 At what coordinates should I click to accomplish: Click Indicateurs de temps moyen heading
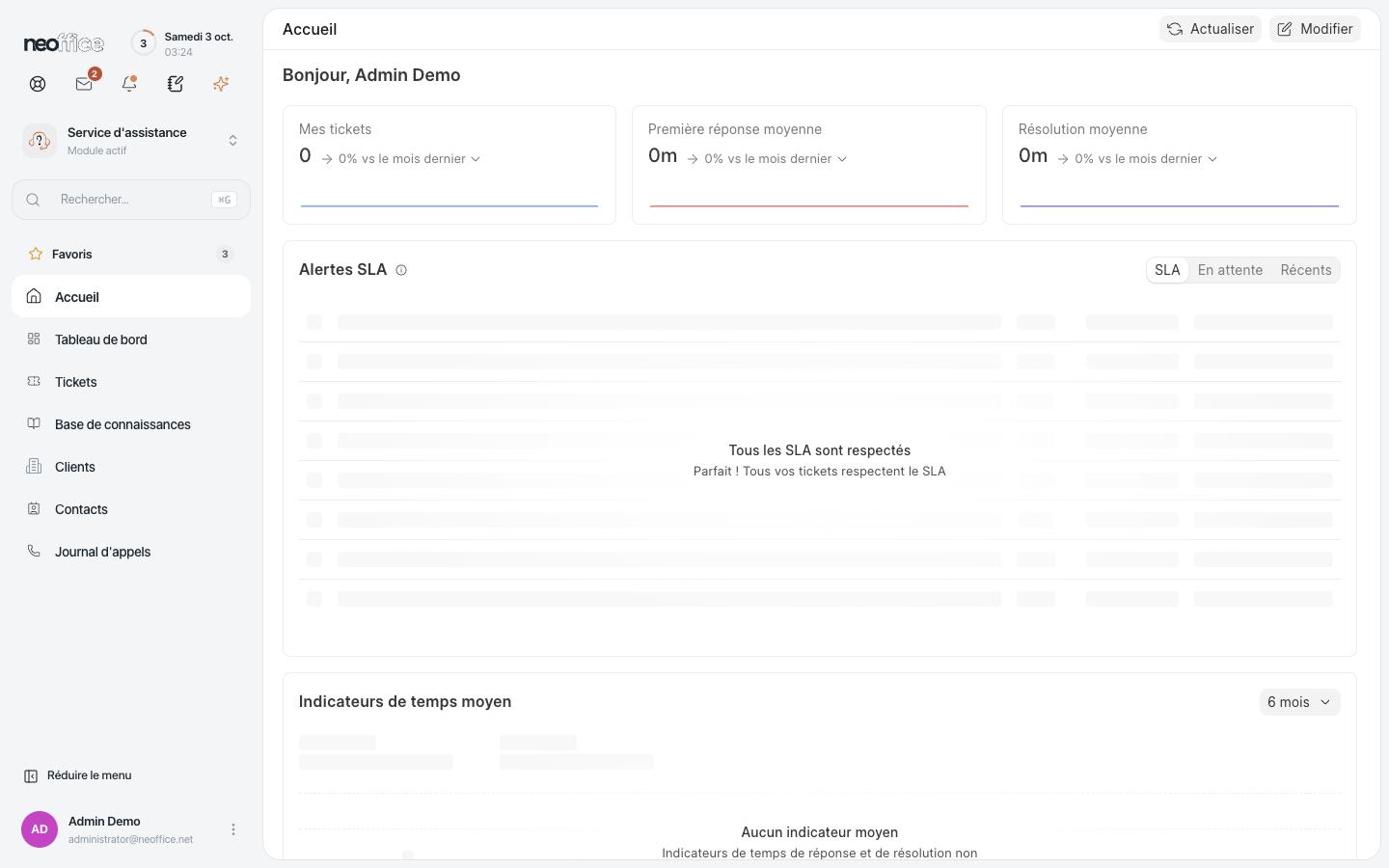405,702
